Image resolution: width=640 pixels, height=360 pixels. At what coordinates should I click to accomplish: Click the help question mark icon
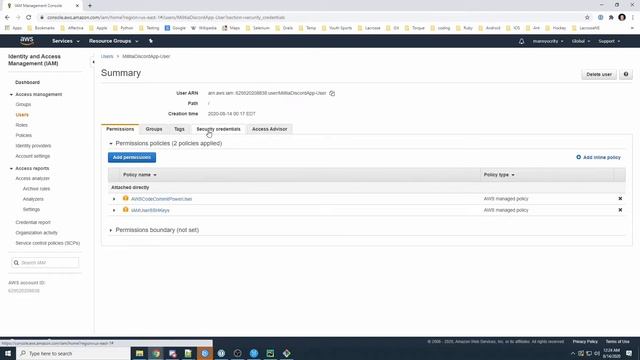(626, 74)
